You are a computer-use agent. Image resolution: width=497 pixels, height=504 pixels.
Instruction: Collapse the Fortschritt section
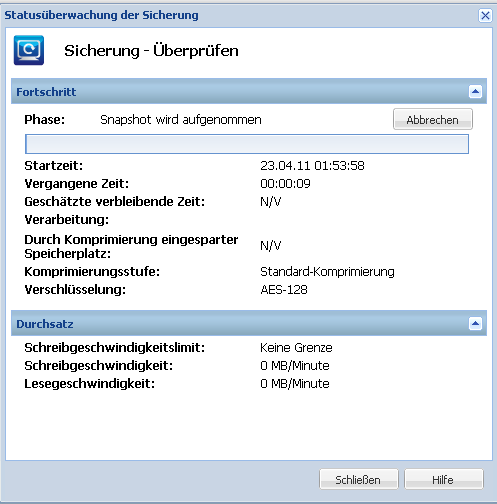475,91
